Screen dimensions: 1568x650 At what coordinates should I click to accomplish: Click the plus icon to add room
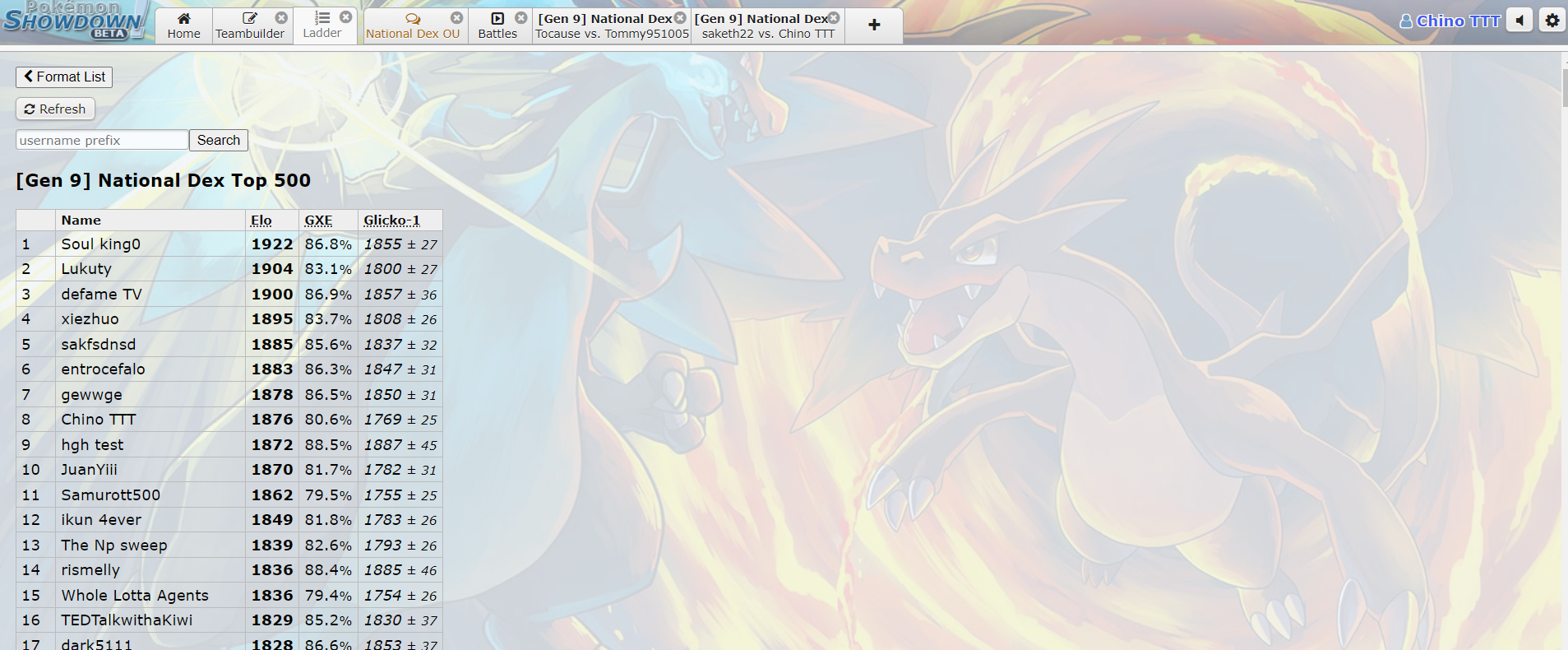coord(874,26)
